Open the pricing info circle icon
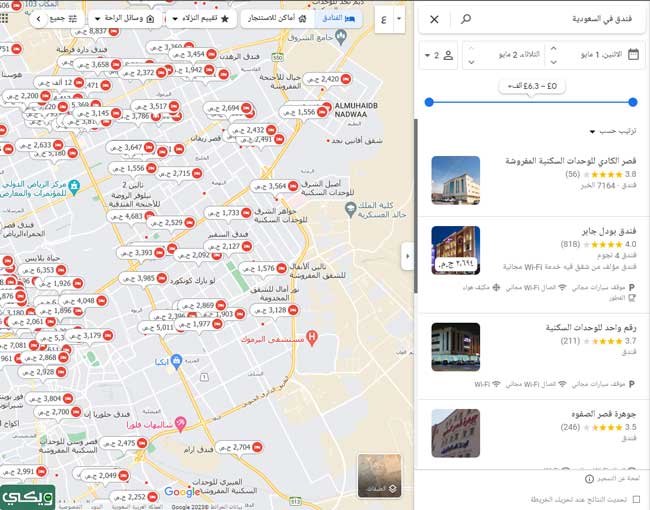The width and height of the screenshot is (650, 510). (589, 479)
